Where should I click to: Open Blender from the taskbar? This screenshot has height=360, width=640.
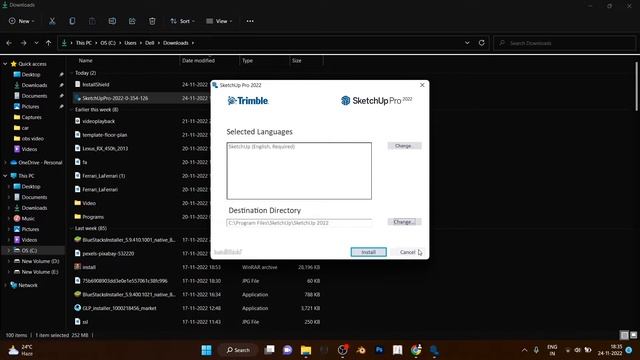pos(361,350)
